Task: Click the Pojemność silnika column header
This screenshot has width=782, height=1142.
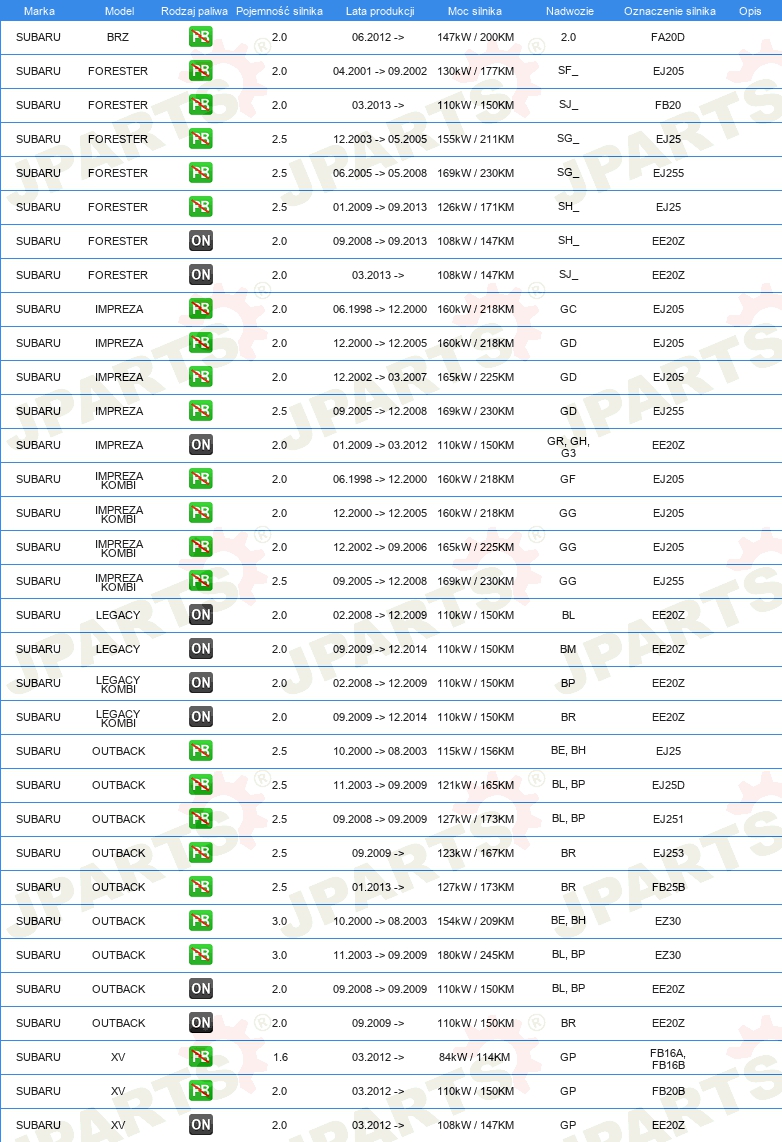Action: click(280, 11)
